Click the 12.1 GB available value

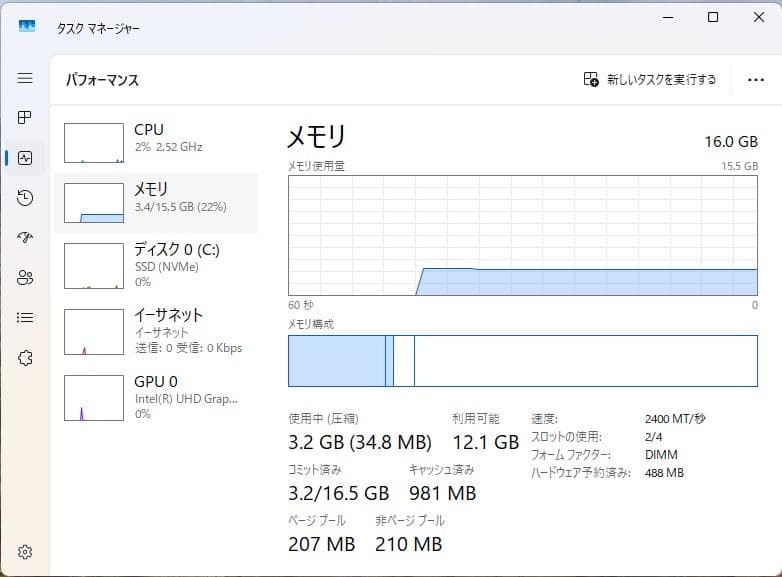tap(486, 442)
